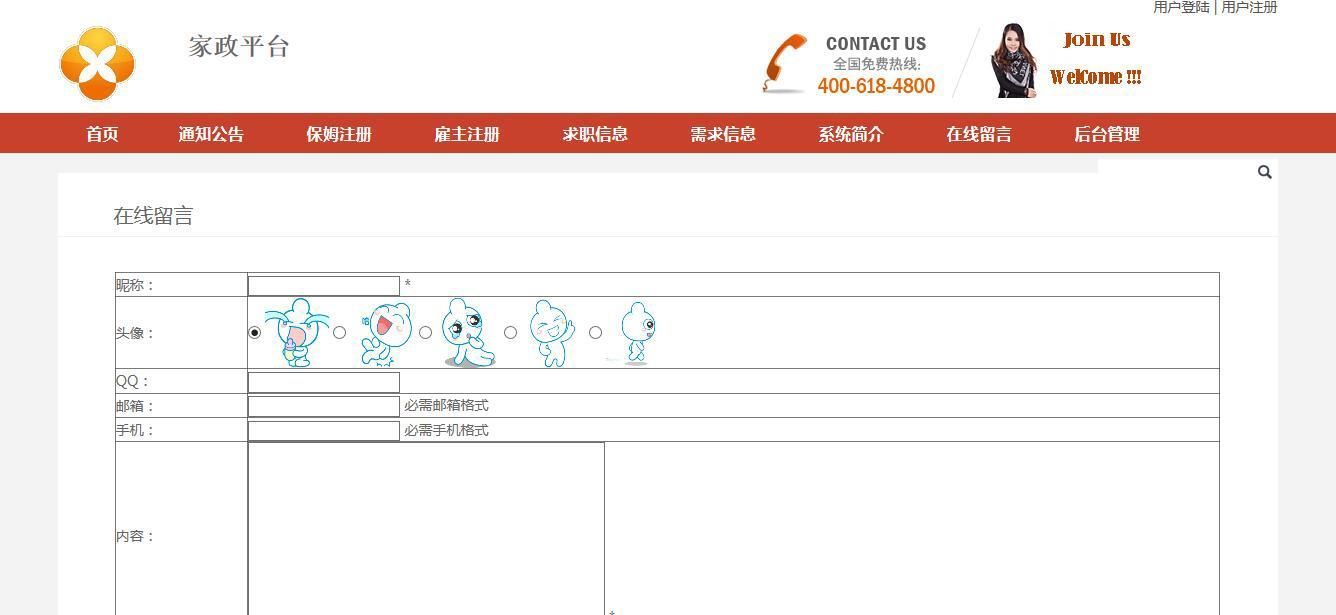Viewport: 1336px width, 615px height.
Task: Select the fifth avatar radio button
Action: [x=595, y=332]
